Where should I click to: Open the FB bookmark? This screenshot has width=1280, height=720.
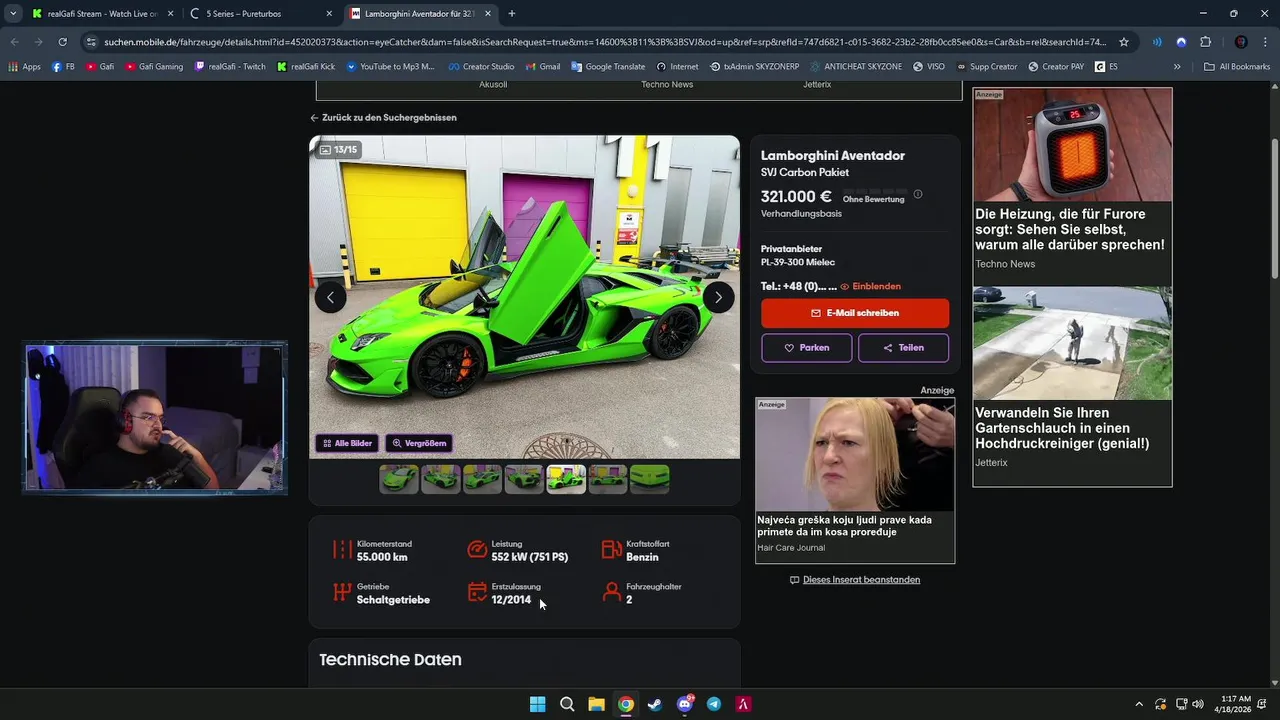[x=63, y=66]
